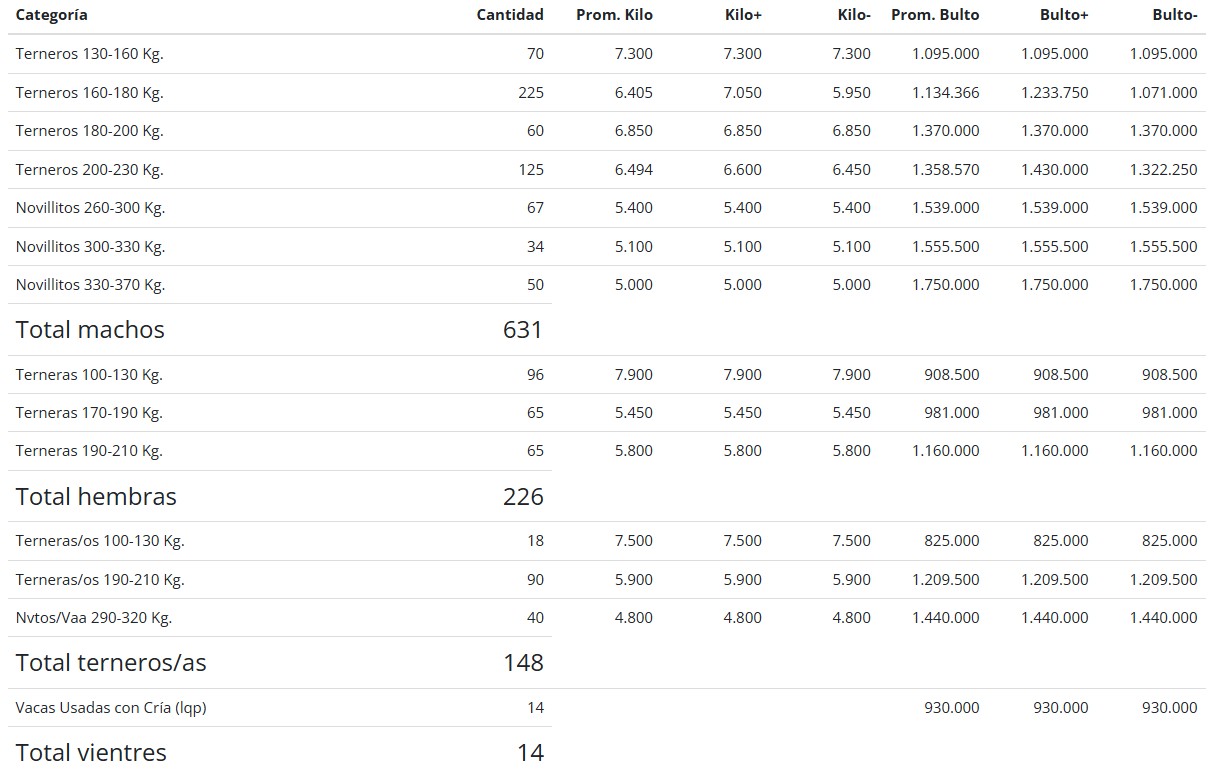The height and width of the screenshot is (772, 1215).
Task: Click the Total machos heading
Action: coord(90,330)
